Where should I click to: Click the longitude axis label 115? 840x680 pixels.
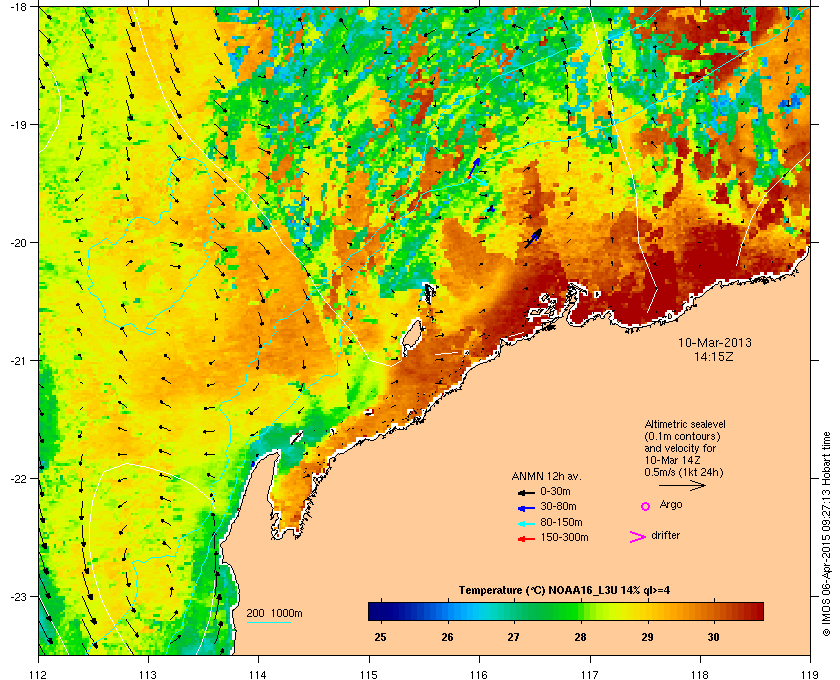click(369, 674)
